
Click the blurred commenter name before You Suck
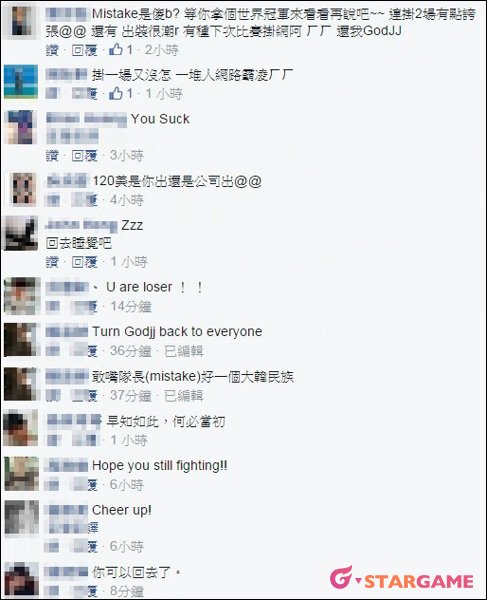(86, 119)
